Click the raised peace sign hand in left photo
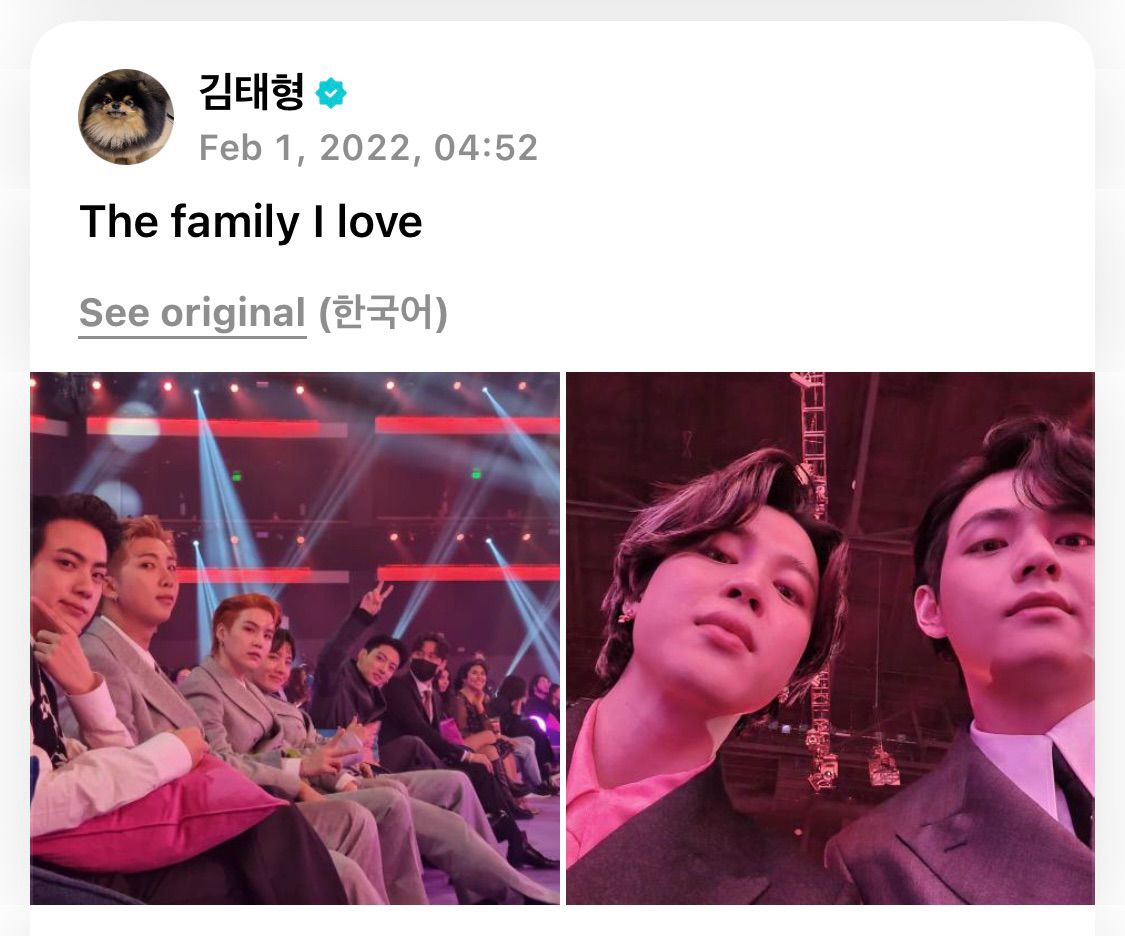1125x936 pixels. tap(377, 599)
